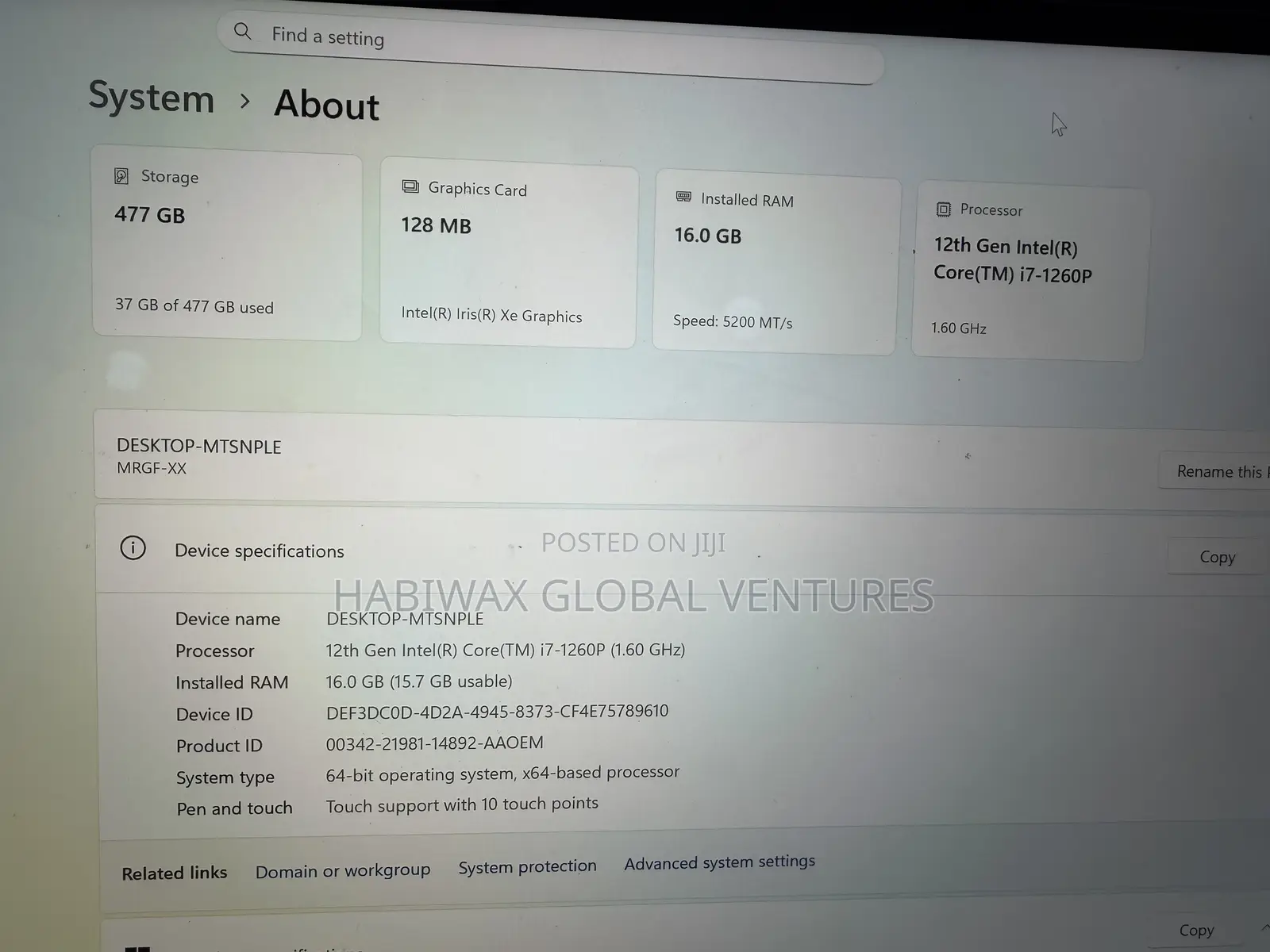
Task: Select the Product ID value 00342-21981-14892-AAOEM
Action: [434, 743]
